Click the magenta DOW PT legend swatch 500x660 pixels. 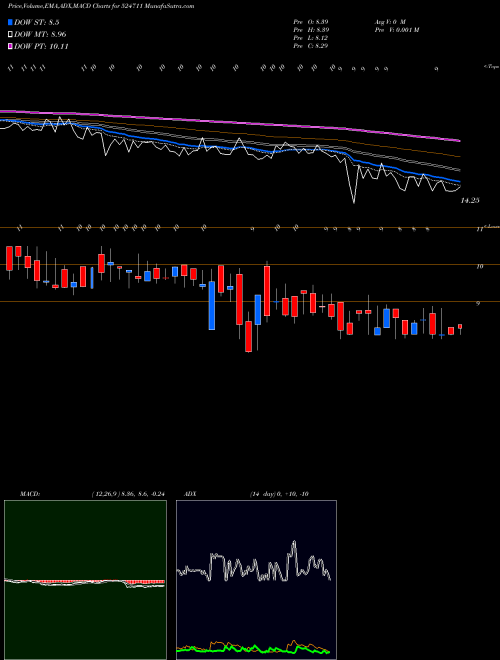click(x=11, y=46)
